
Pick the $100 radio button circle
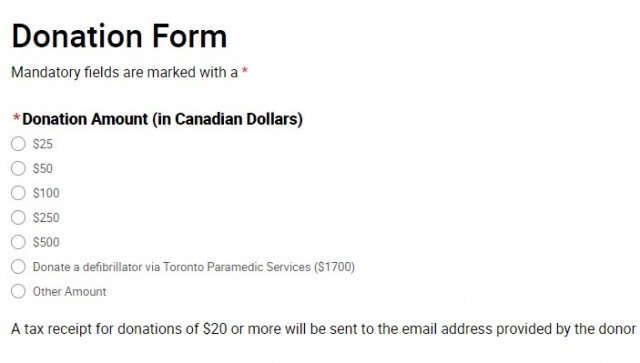point(18,193)
